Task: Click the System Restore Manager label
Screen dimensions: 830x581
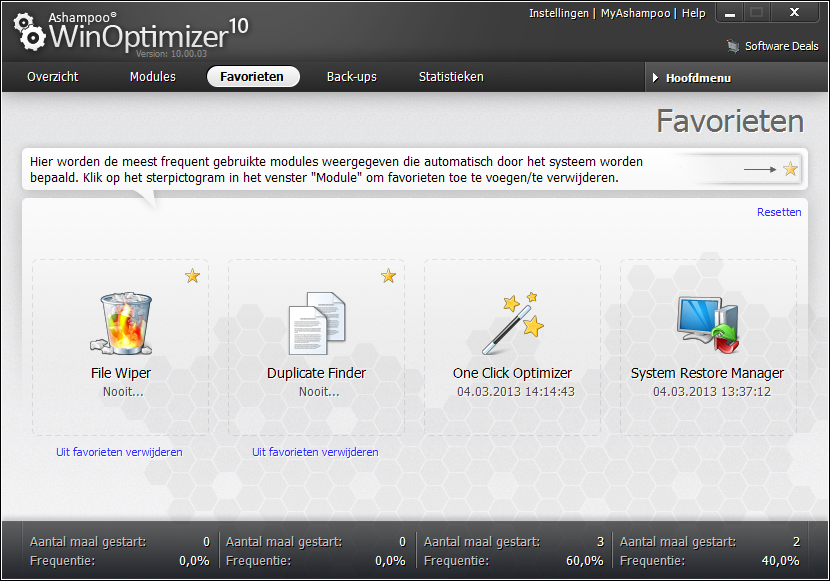Action: pyautogui.click(x=707, y=373)
